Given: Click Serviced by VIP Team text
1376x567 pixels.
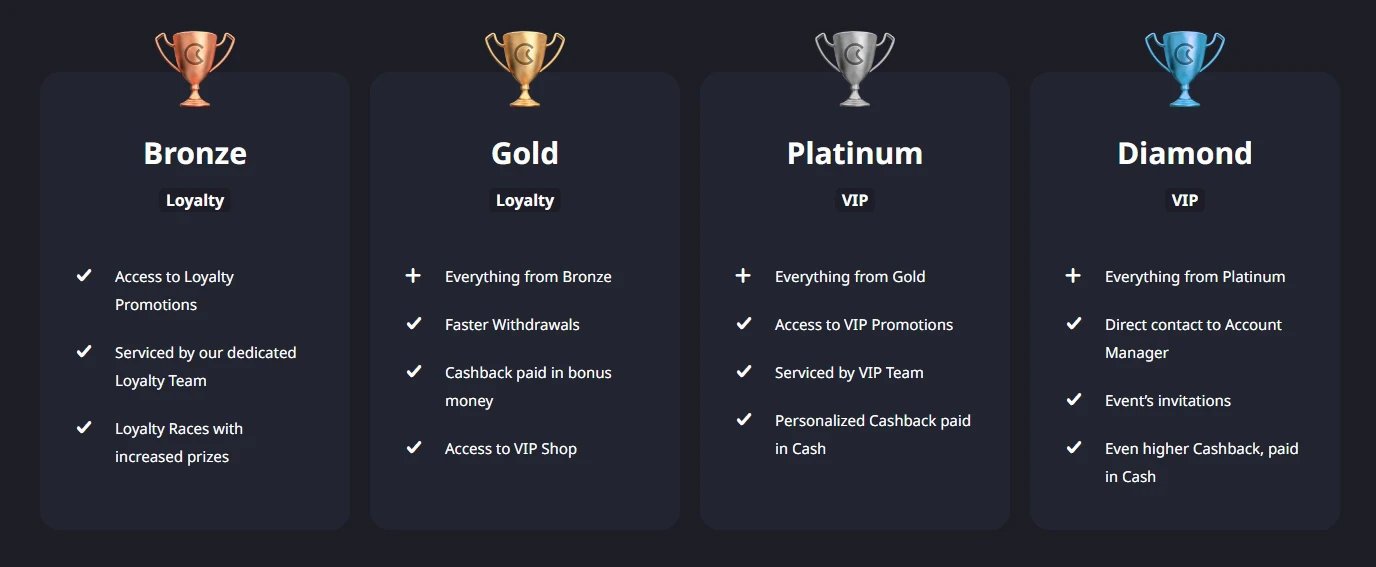Looking at the screenshot, I should [849, 372].
